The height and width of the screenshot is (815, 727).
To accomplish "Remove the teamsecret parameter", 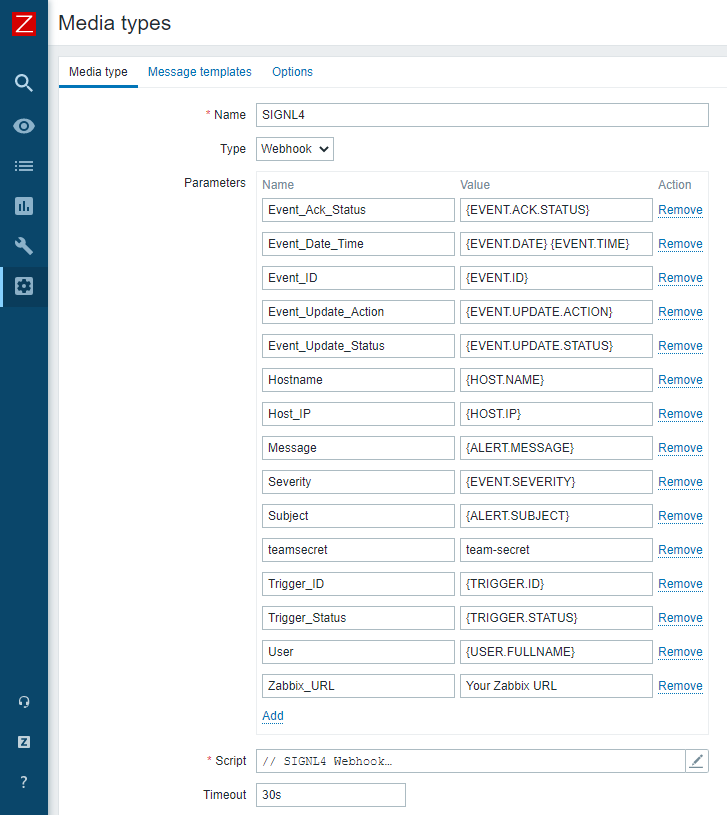I will 680,550.
